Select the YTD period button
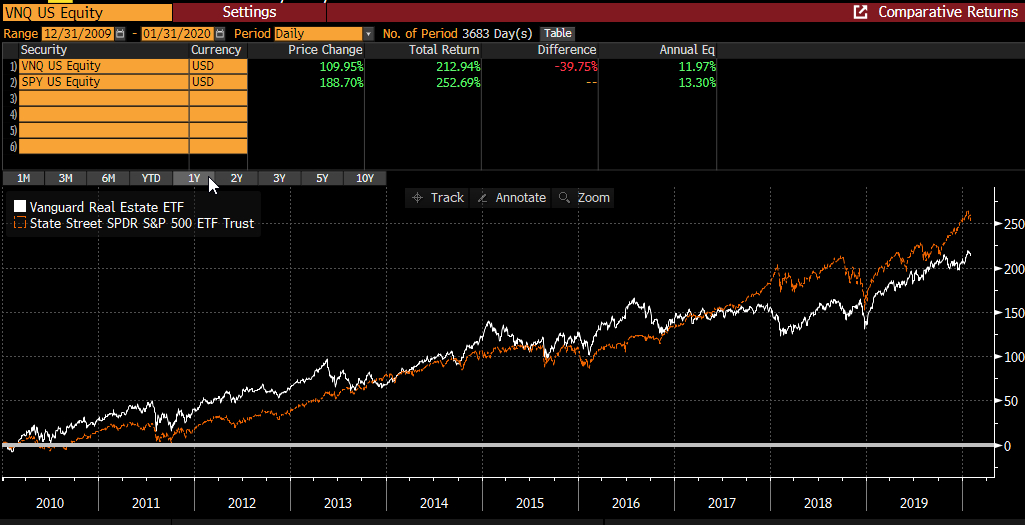Viewport: 1025px width, 525px height. [x=151, y=178]
